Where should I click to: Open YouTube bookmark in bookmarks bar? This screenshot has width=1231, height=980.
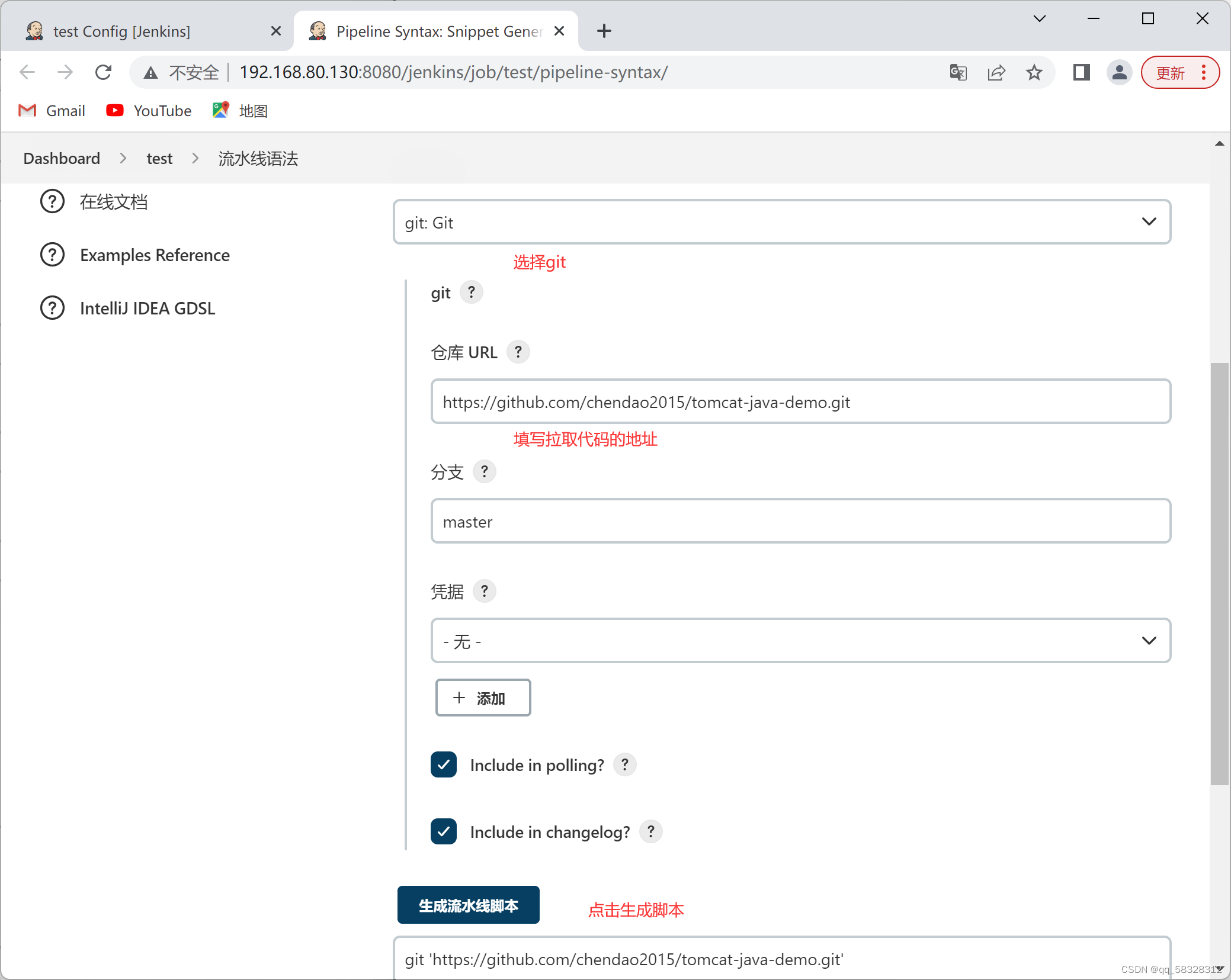tap(149, 111)
